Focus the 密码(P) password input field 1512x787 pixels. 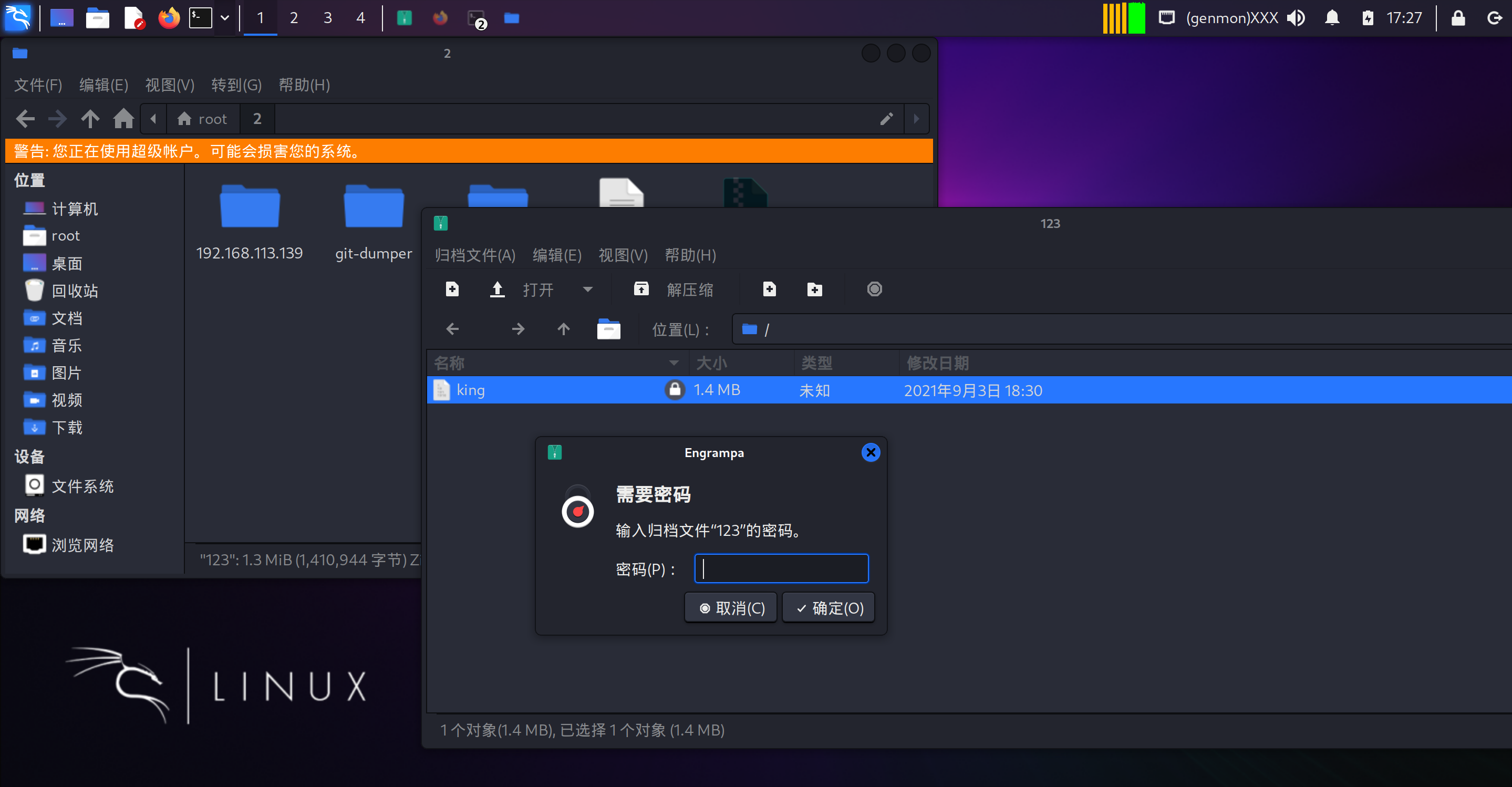pos(781,568)
